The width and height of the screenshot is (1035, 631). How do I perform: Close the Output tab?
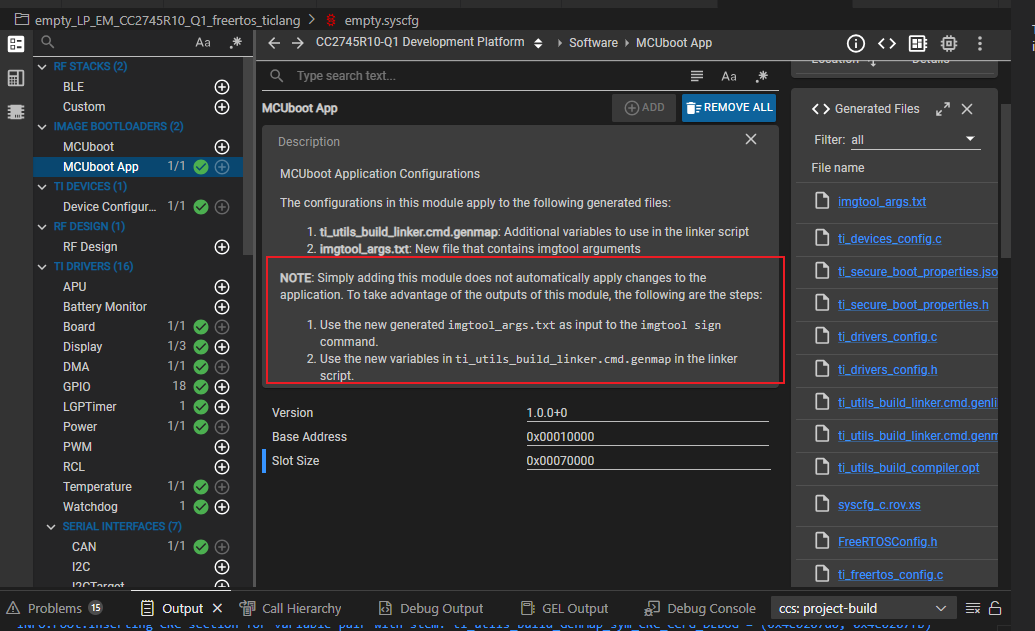[217, 608]
